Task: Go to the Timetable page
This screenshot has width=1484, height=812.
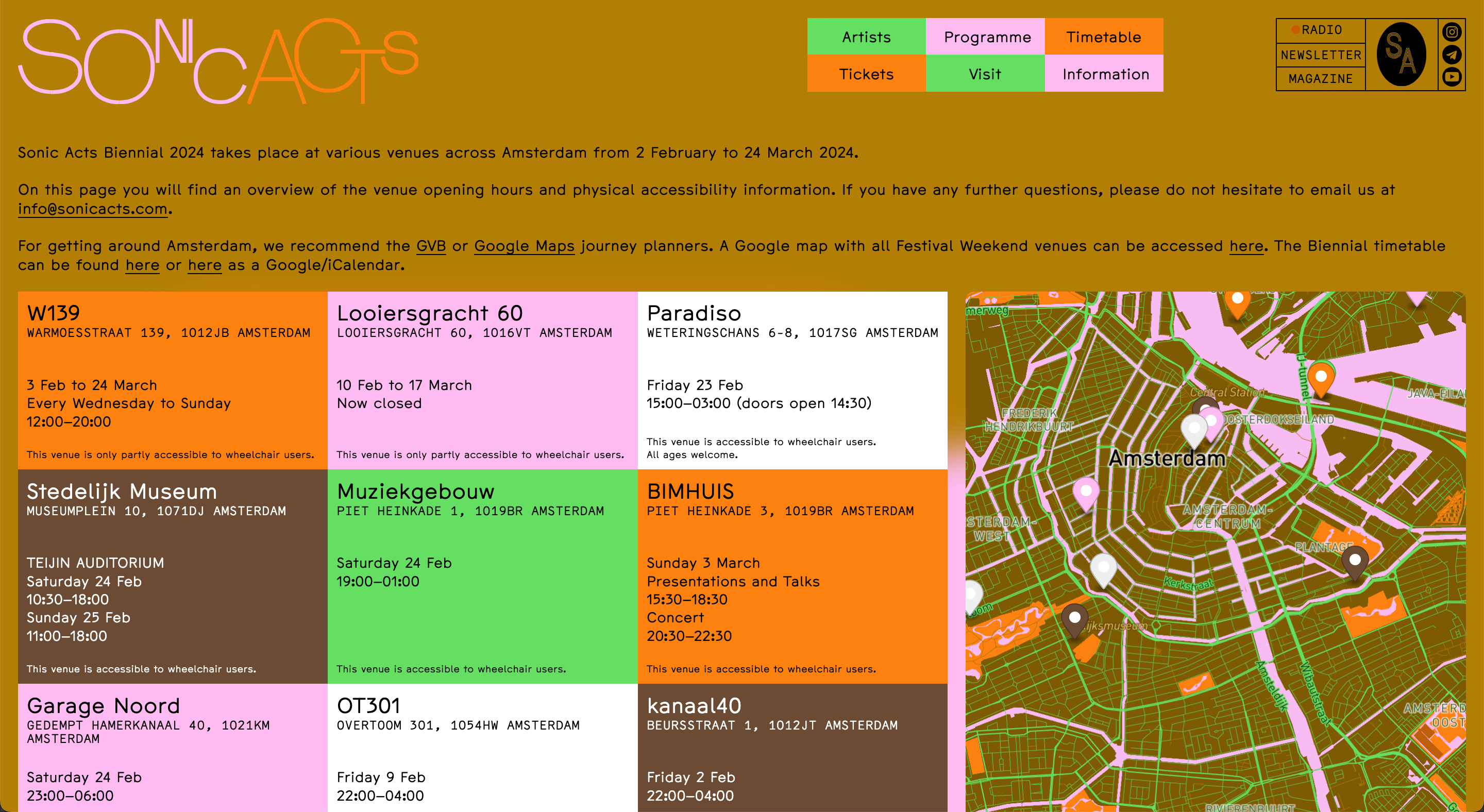Action: pos(1103,37)
